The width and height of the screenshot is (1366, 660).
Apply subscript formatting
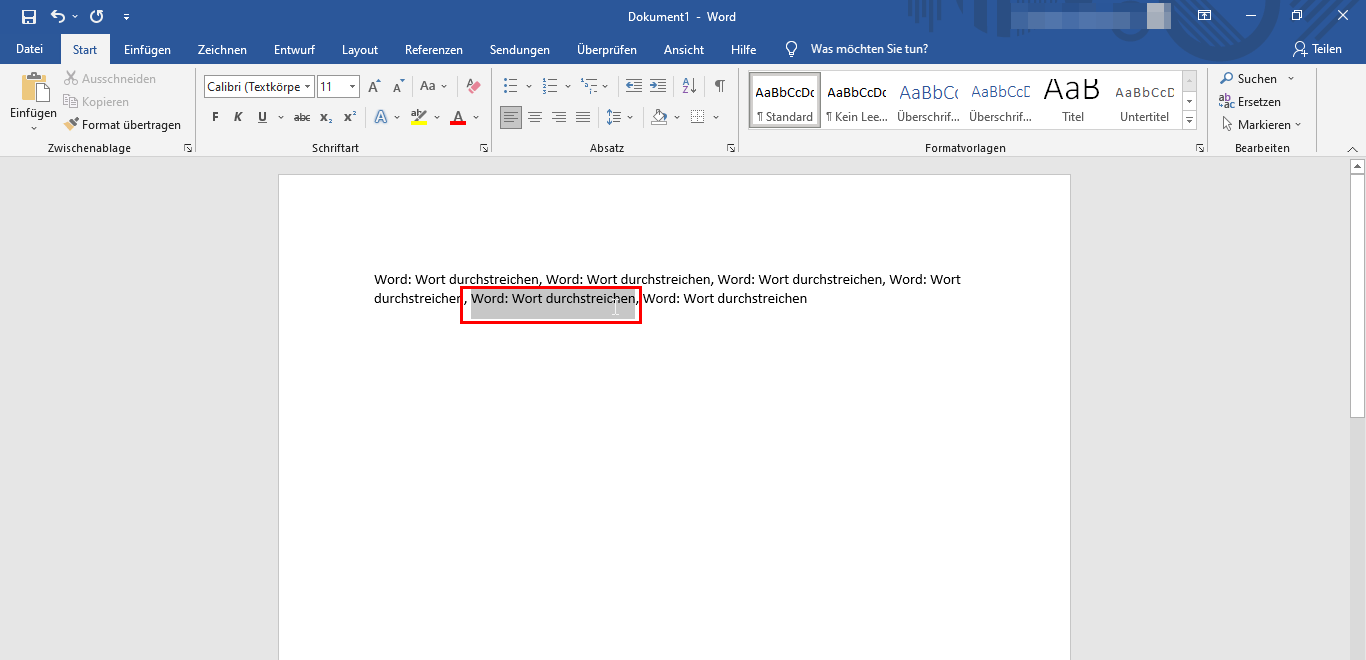(326, 118)
